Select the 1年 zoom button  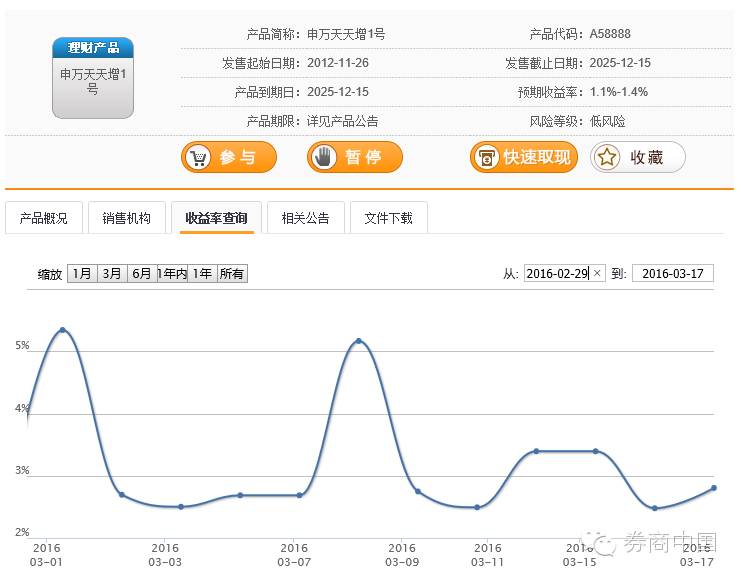click(202, 273)
